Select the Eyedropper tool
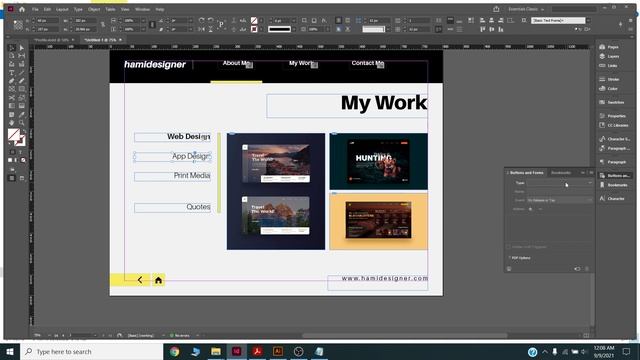Image resolution: width=640 pixels, height=360 pixels. pos(22,114)
